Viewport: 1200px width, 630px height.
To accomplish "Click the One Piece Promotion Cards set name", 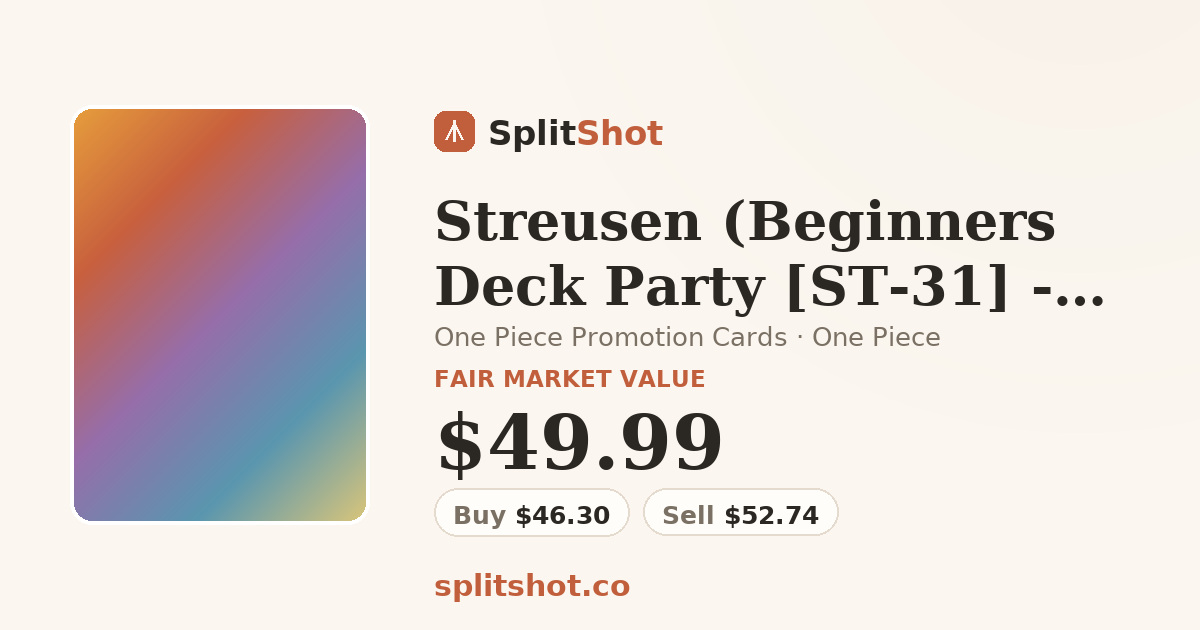I will (611, 338).
